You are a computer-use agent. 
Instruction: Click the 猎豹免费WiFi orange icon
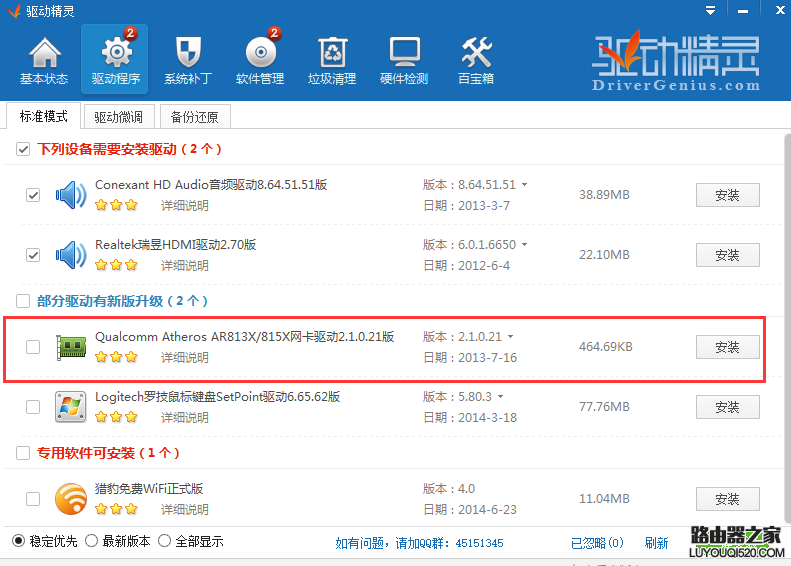tap(71, 498)
